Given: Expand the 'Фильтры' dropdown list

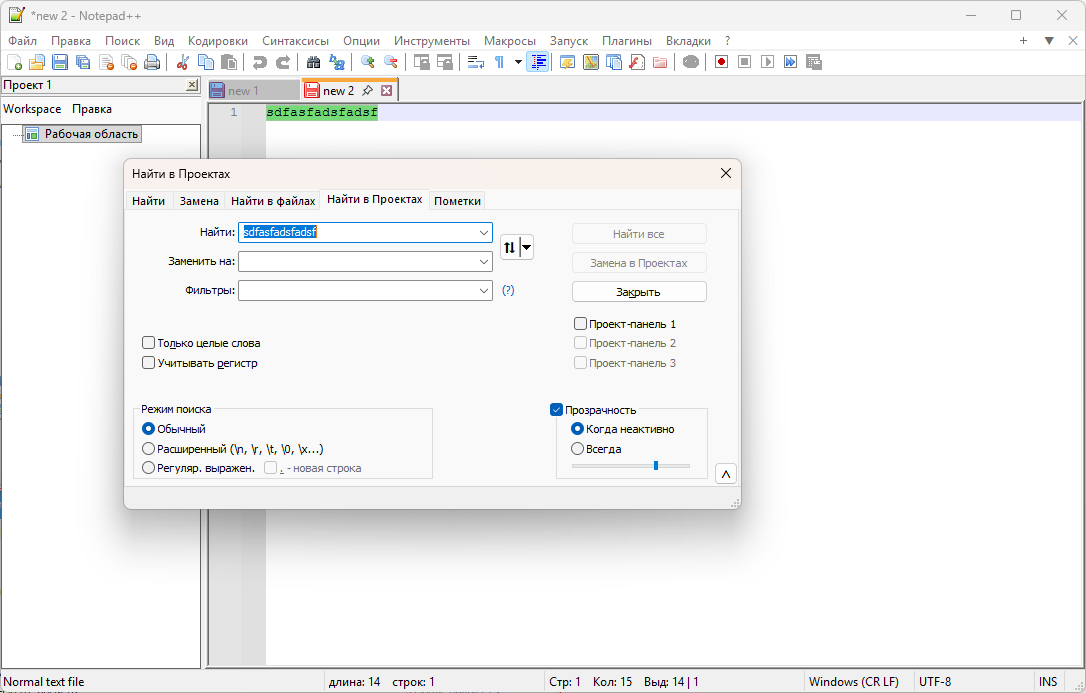Looking at the screenshot, I should [x=484, y=291].
